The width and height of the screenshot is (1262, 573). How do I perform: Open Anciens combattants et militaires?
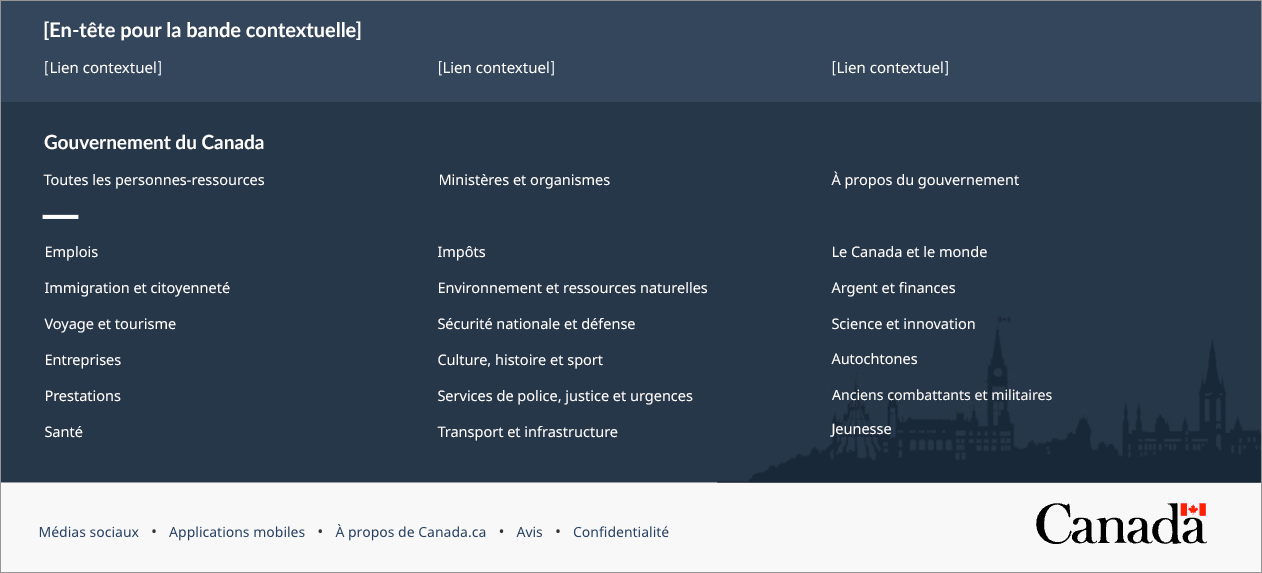point(941,395)
